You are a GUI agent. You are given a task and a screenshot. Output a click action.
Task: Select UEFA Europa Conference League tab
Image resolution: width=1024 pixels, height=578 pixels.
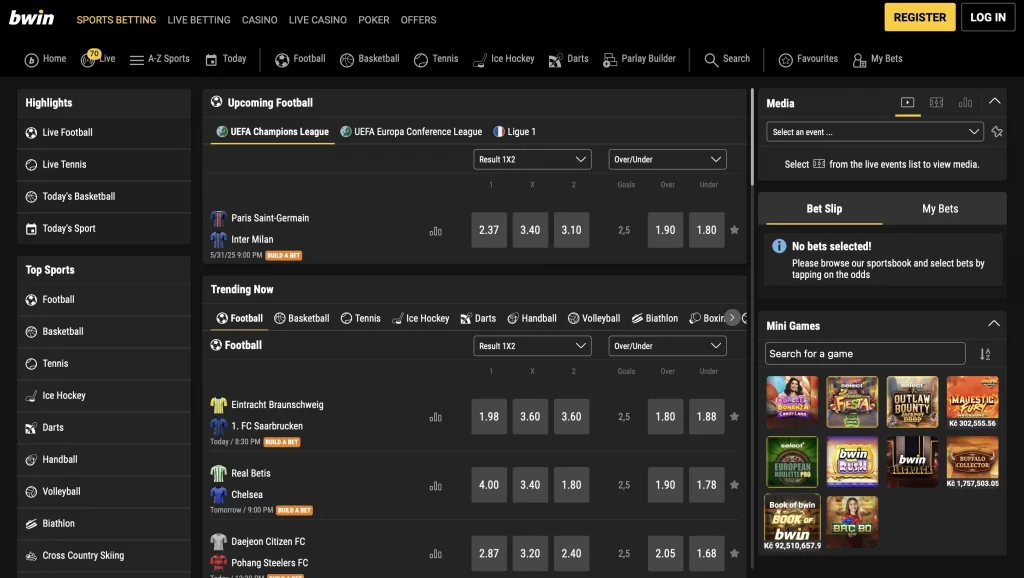[411, 132]
